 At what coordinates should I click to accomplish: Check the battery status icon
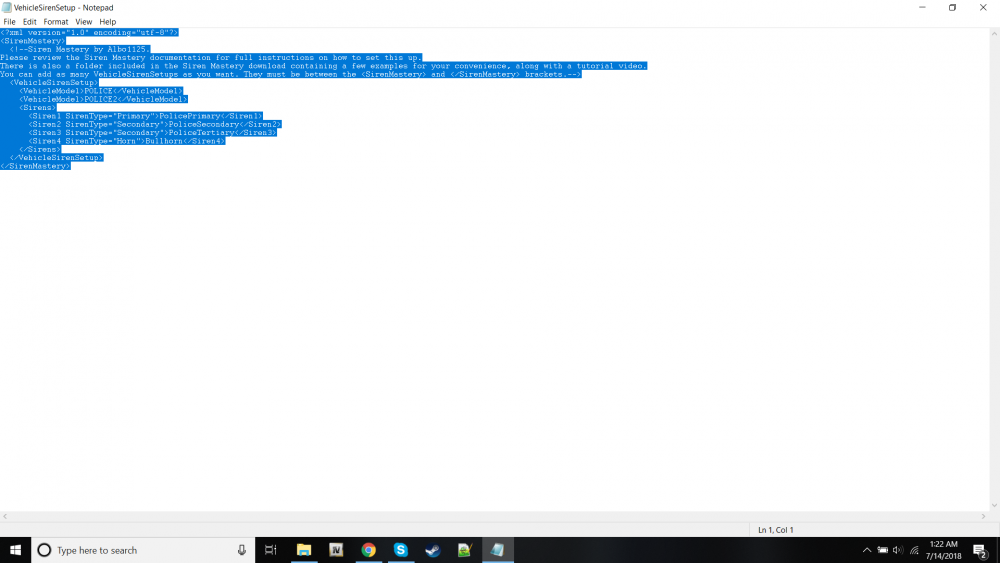pos(883,550)
